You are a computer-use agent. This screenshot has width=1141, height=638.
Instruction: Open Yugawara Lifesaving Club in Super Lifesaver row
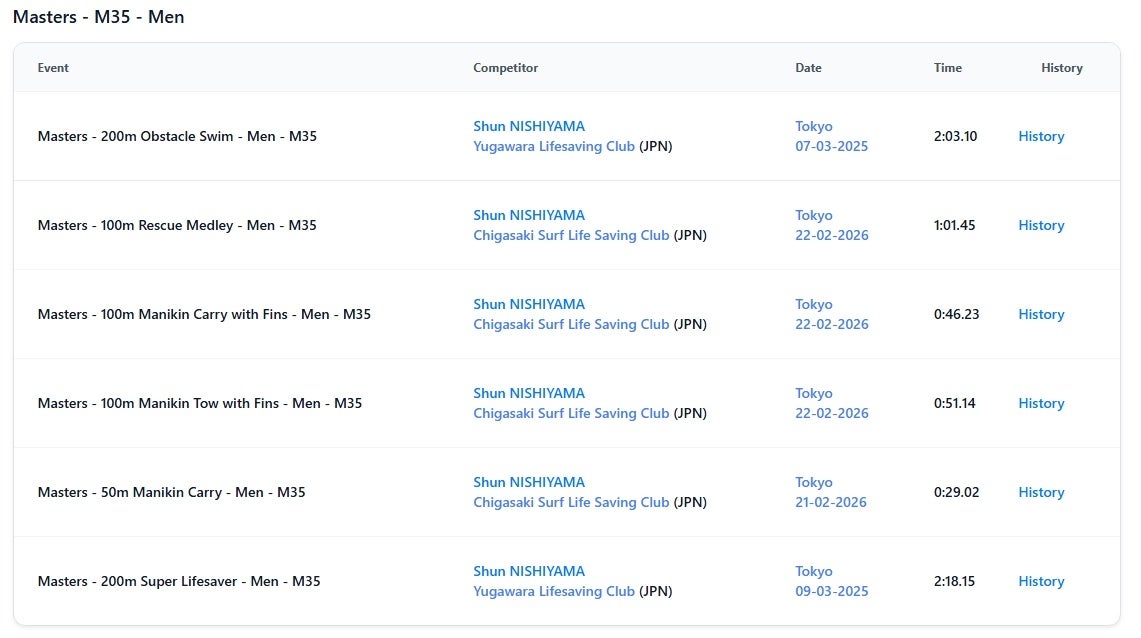point(554,592)
